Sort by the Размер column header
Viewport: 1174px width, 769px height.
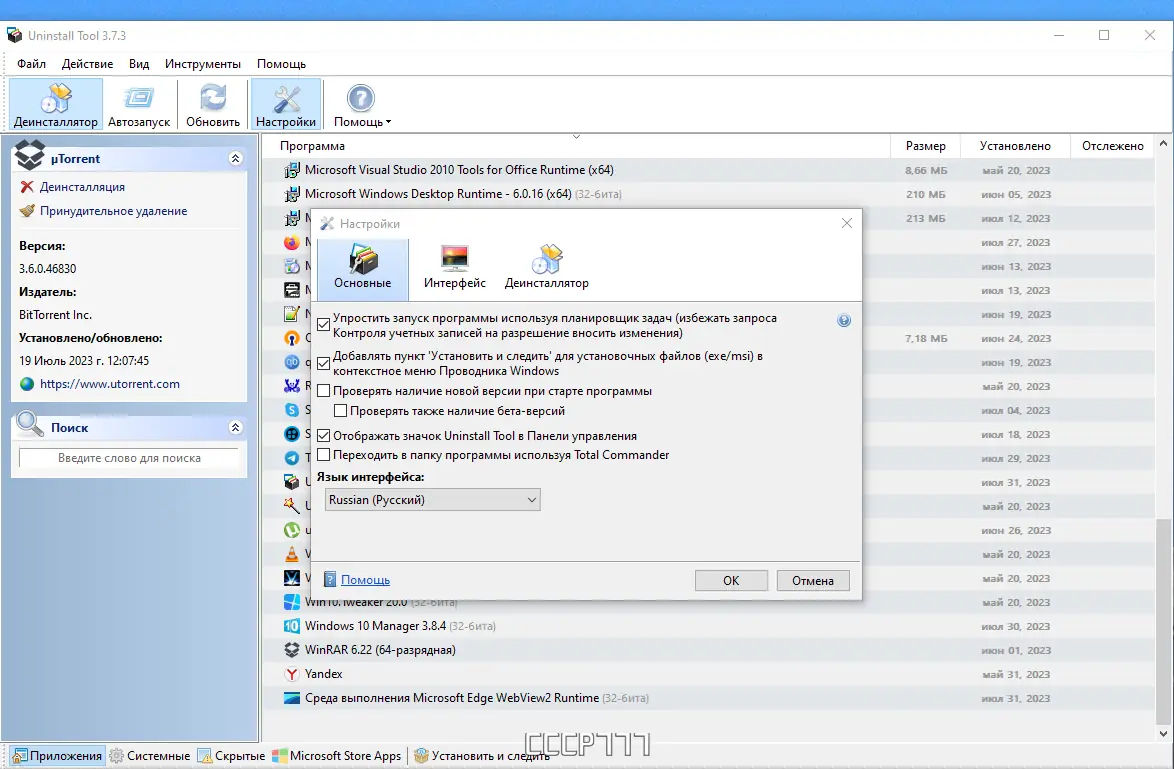point(925,146)
